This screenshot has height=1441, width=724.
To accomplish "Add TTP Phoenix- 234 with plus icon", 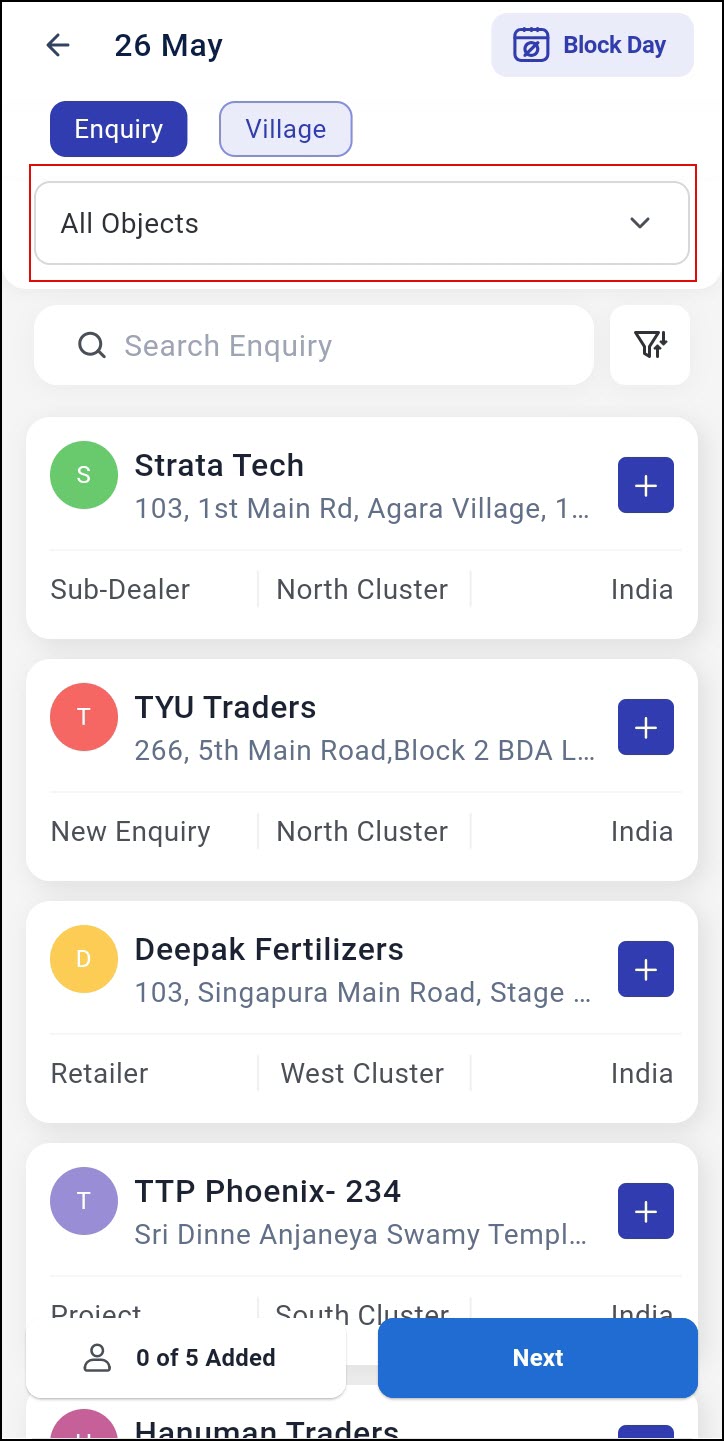I will [646, 1212].
